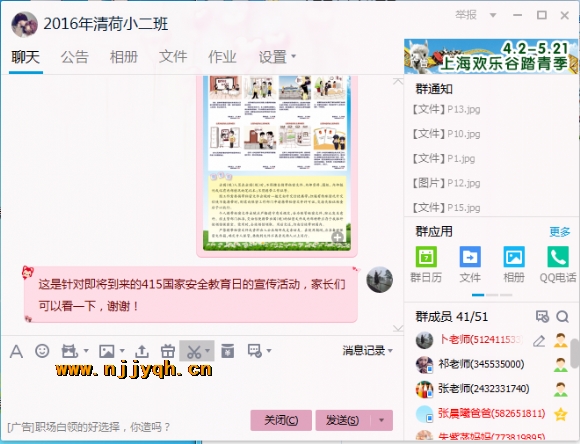Screen dimensions: 580x444
Task: Expand the 设置 dropdown arrow
Action: pos(294,56)
